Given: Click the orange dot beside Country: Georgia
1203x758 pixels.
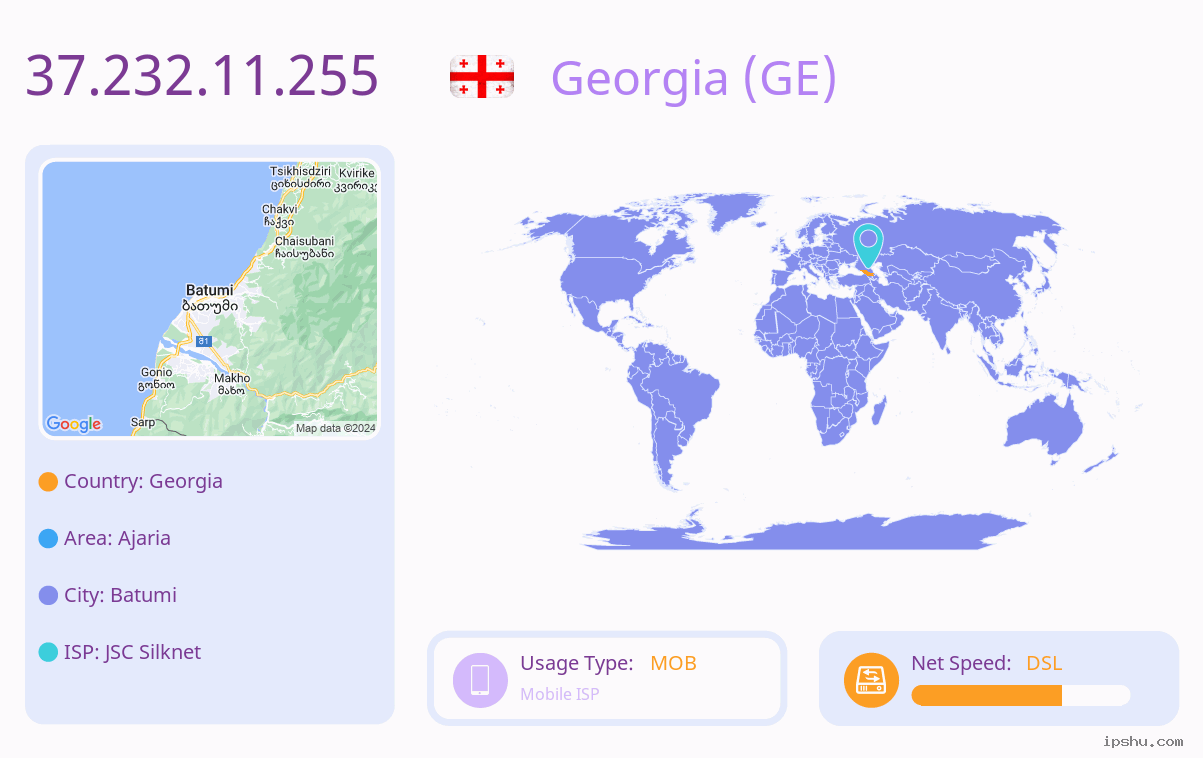Looking at the screenshot, I should 48,482.
